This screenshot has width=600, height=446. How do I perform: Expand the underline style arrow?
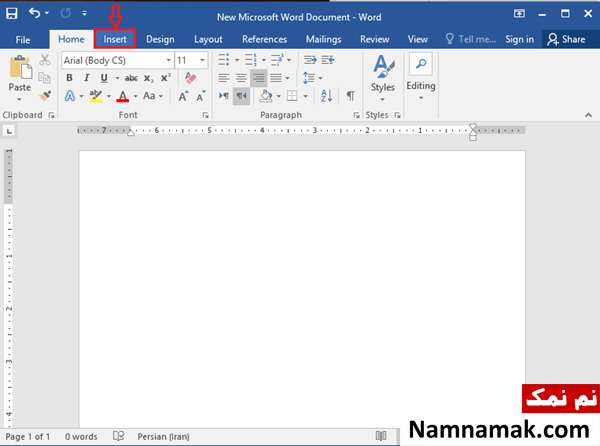117,78
